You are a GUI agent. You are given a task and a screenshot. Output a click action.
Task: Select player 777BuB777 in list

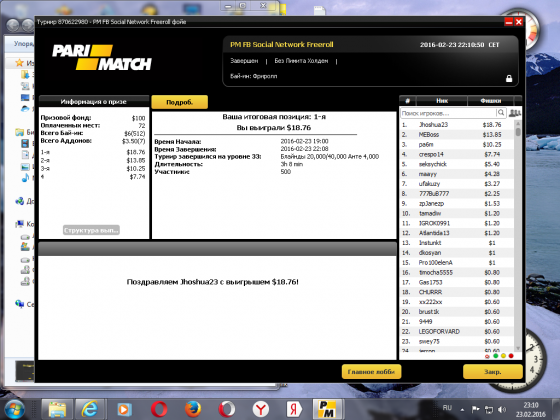coord(457,194)
